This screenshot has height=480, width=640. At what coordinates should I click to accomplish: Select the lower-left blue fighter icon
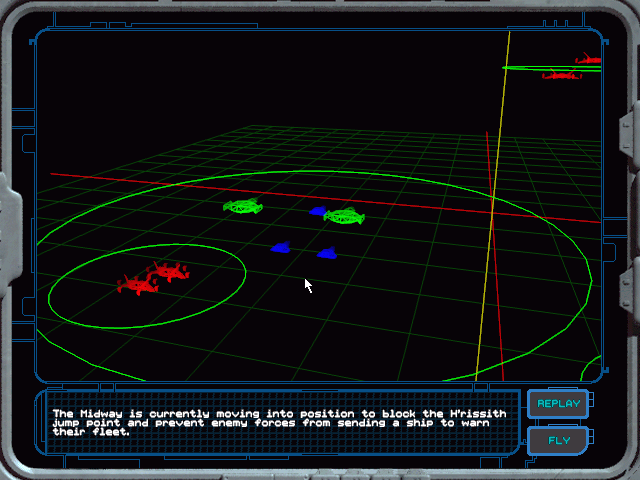click(280, 247)
